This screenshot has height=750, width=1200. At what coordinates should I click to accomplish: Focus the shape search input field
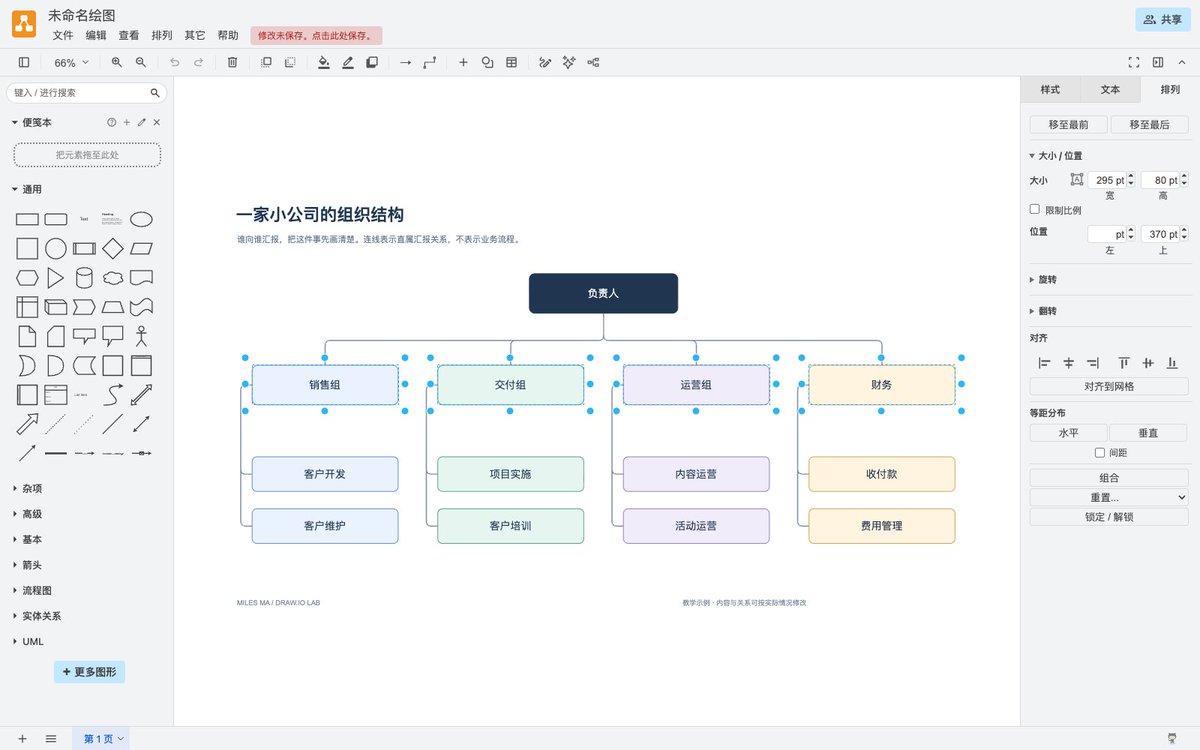(86, 93)
